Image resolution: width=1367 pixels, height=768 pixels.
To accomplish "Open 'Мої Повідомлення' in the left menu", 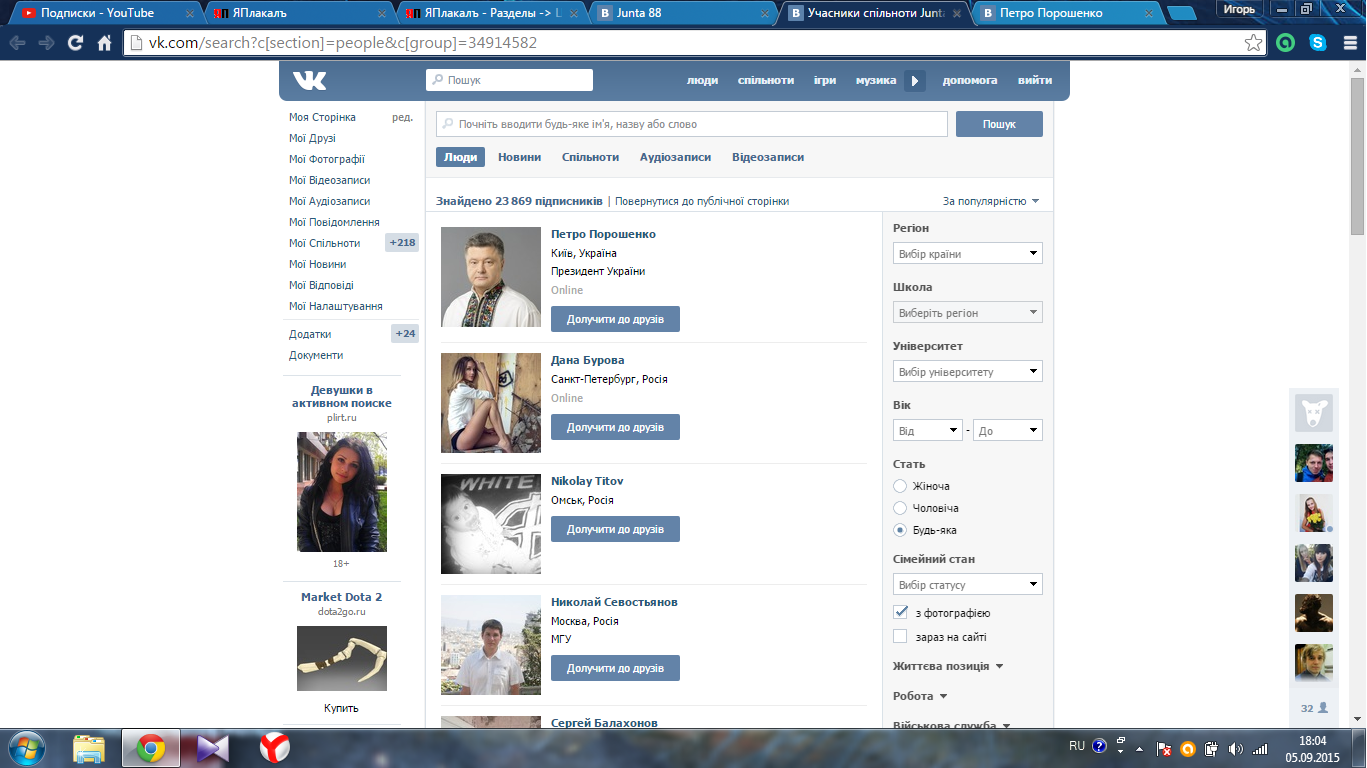I will pos(334,222).
